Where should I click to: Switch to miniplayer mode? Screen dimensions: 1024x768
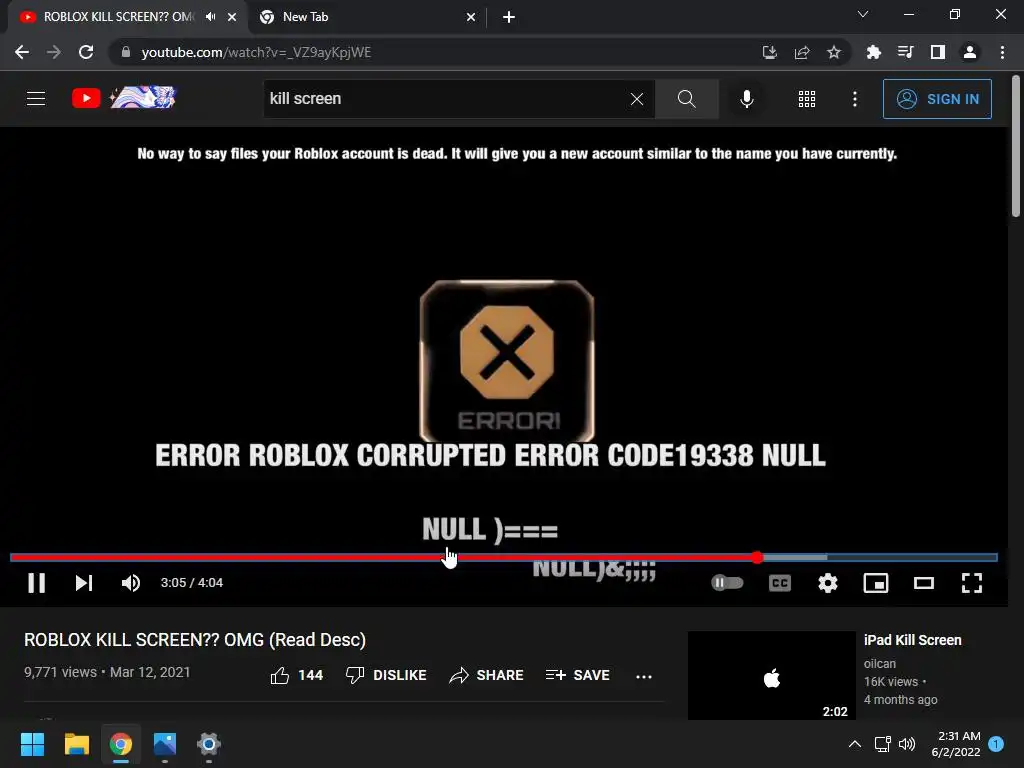tap(876, 583)
